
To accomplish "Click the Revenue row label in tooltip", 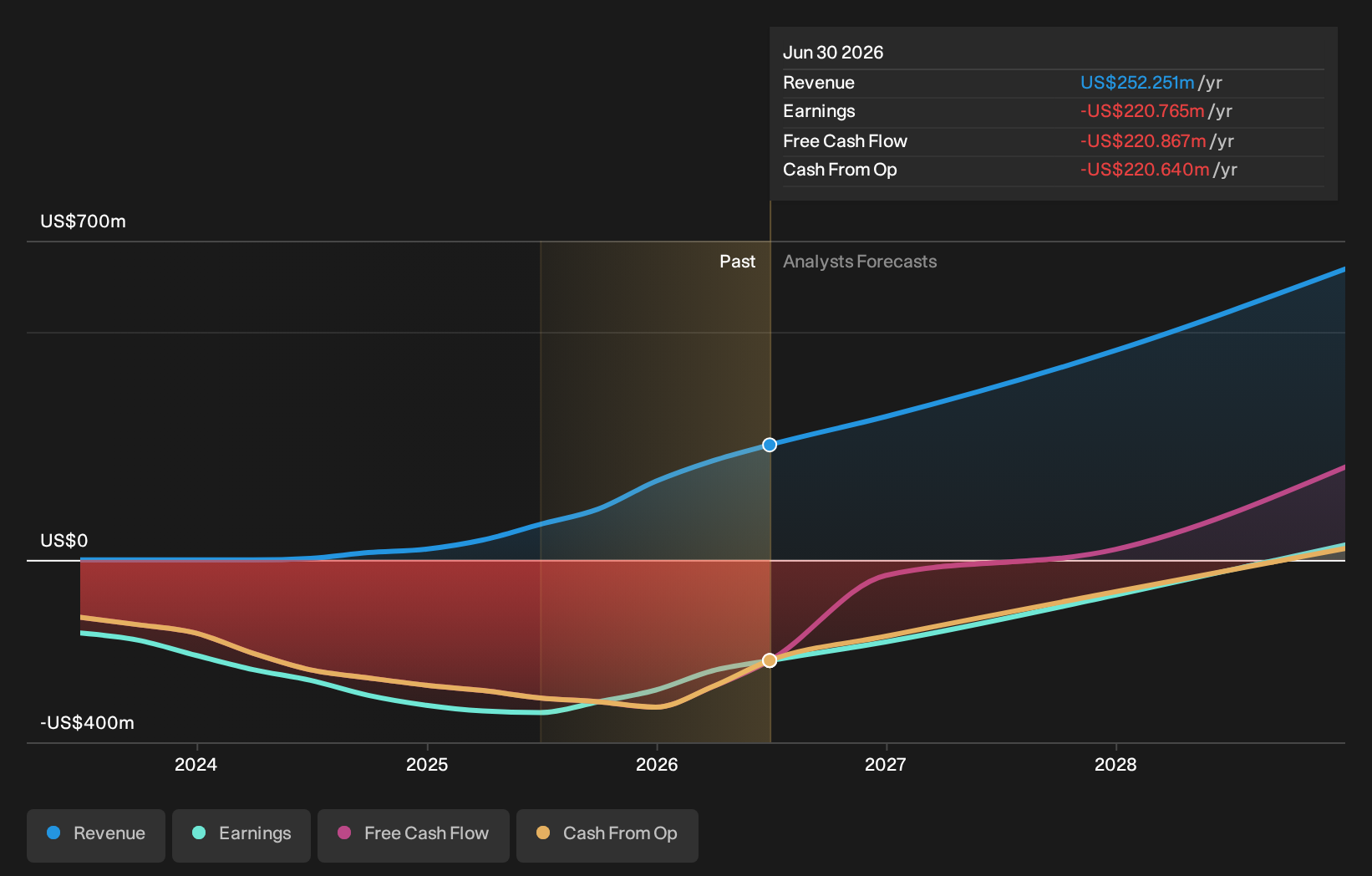I will (819, 83).
